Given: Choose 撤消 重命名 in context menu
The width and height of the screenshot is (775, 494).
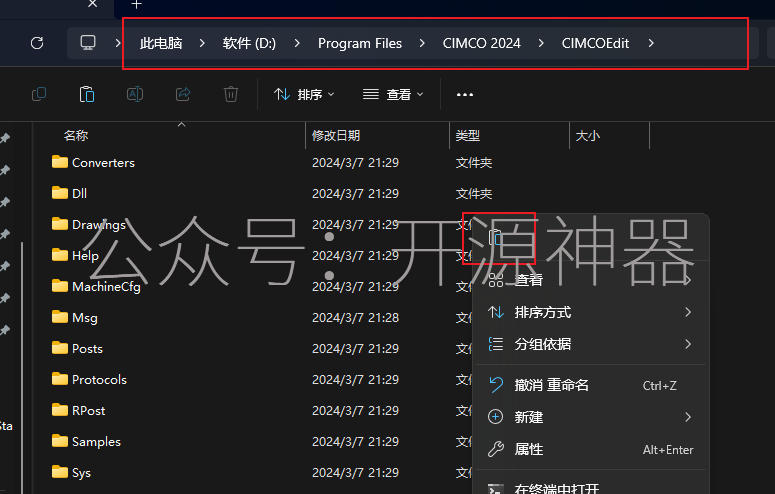Looking at the screenshot, I should (590, 385).
